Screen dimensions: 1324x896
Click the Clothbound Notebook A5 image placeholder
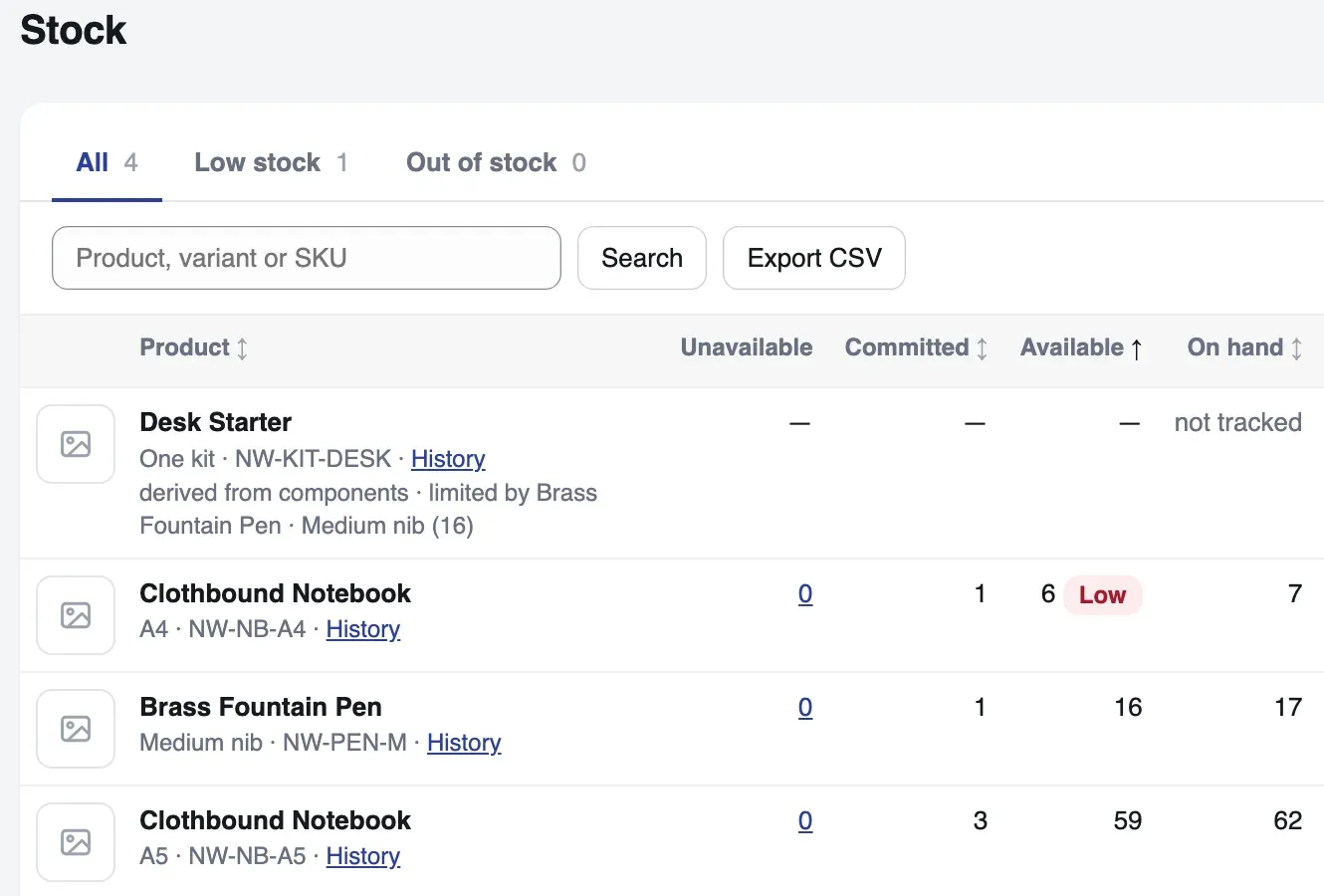(76, 842)
